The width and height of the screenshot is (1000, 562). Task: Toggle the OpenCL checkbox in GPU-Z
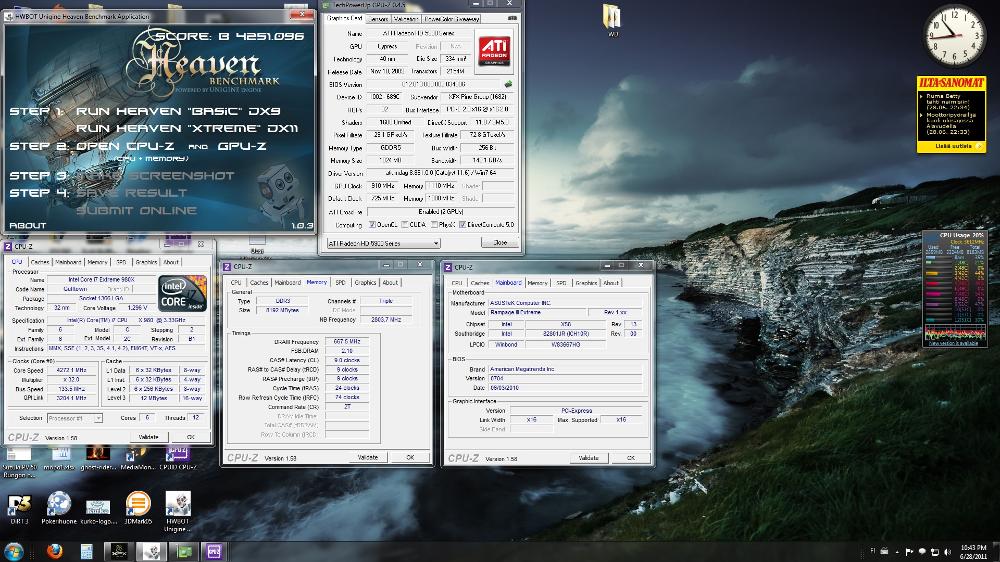tap(372, 225)
